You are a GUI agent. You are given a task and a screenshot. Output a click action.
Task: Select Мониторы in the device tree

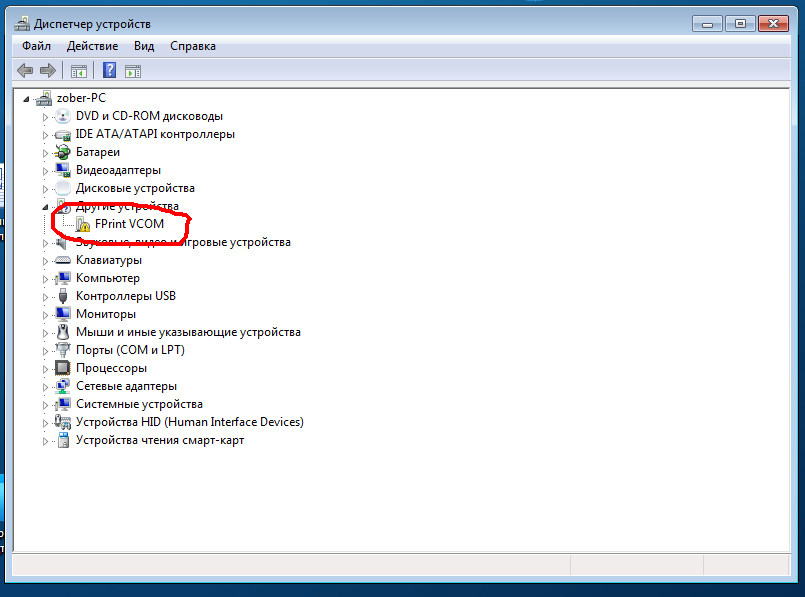106,314
